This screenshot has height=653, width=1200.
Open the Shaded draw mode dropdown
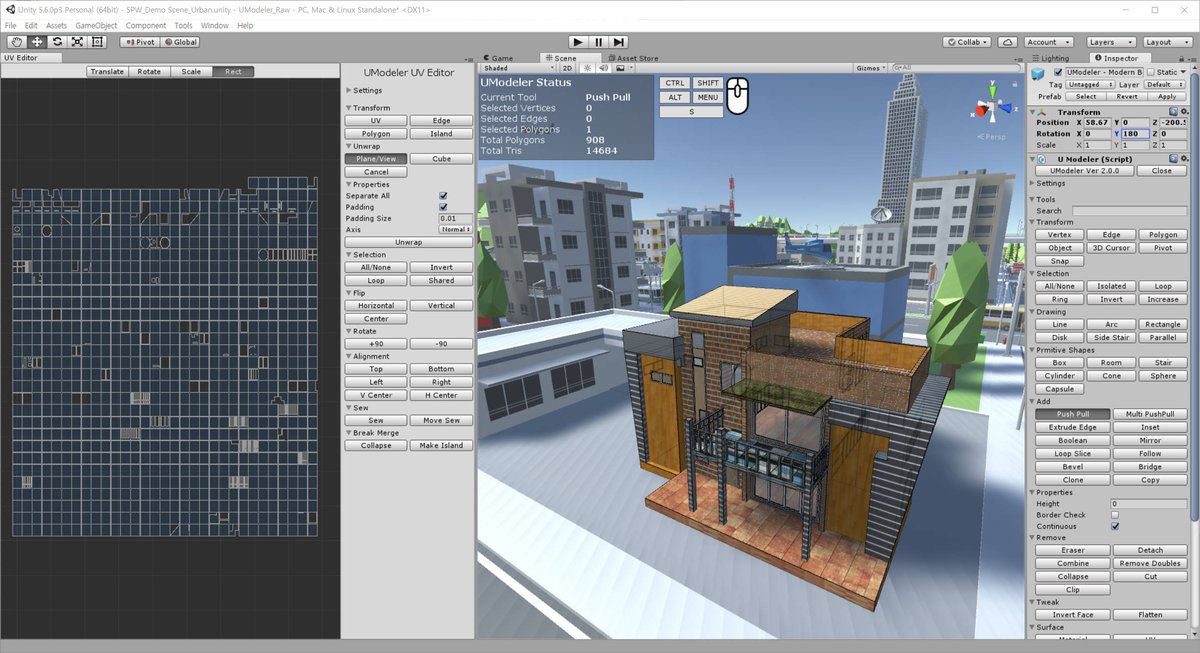(x=520, y=68)
